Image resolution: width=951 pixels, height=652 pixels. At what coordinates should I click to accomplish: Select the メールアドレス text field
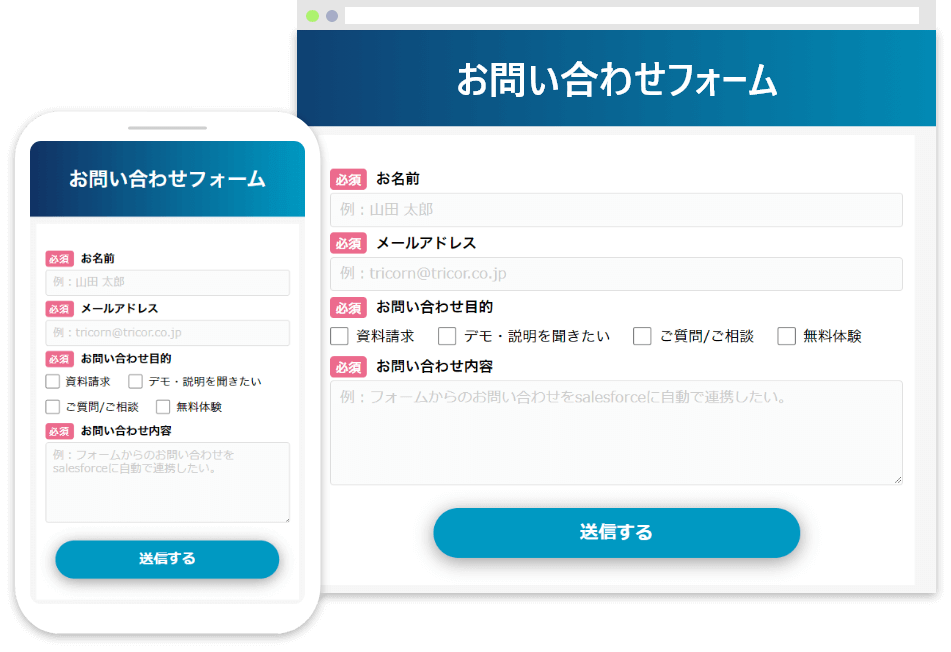616,274
